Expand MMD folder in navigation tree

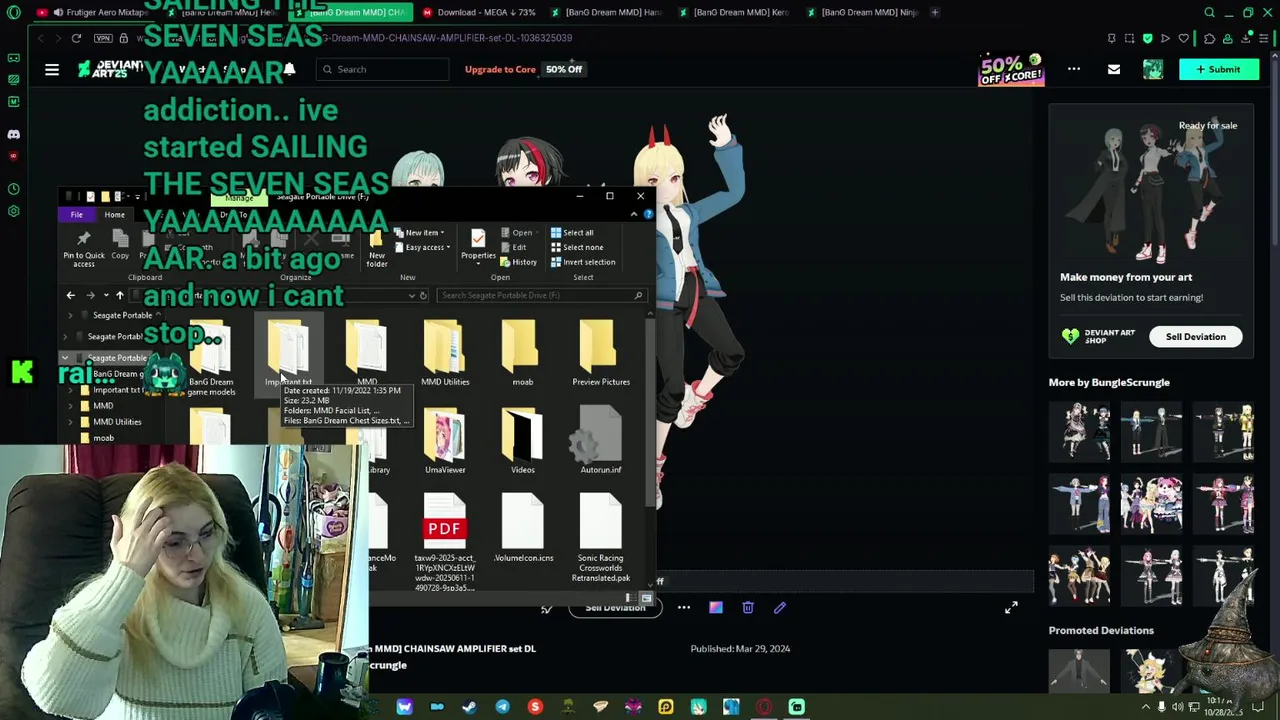71,406
